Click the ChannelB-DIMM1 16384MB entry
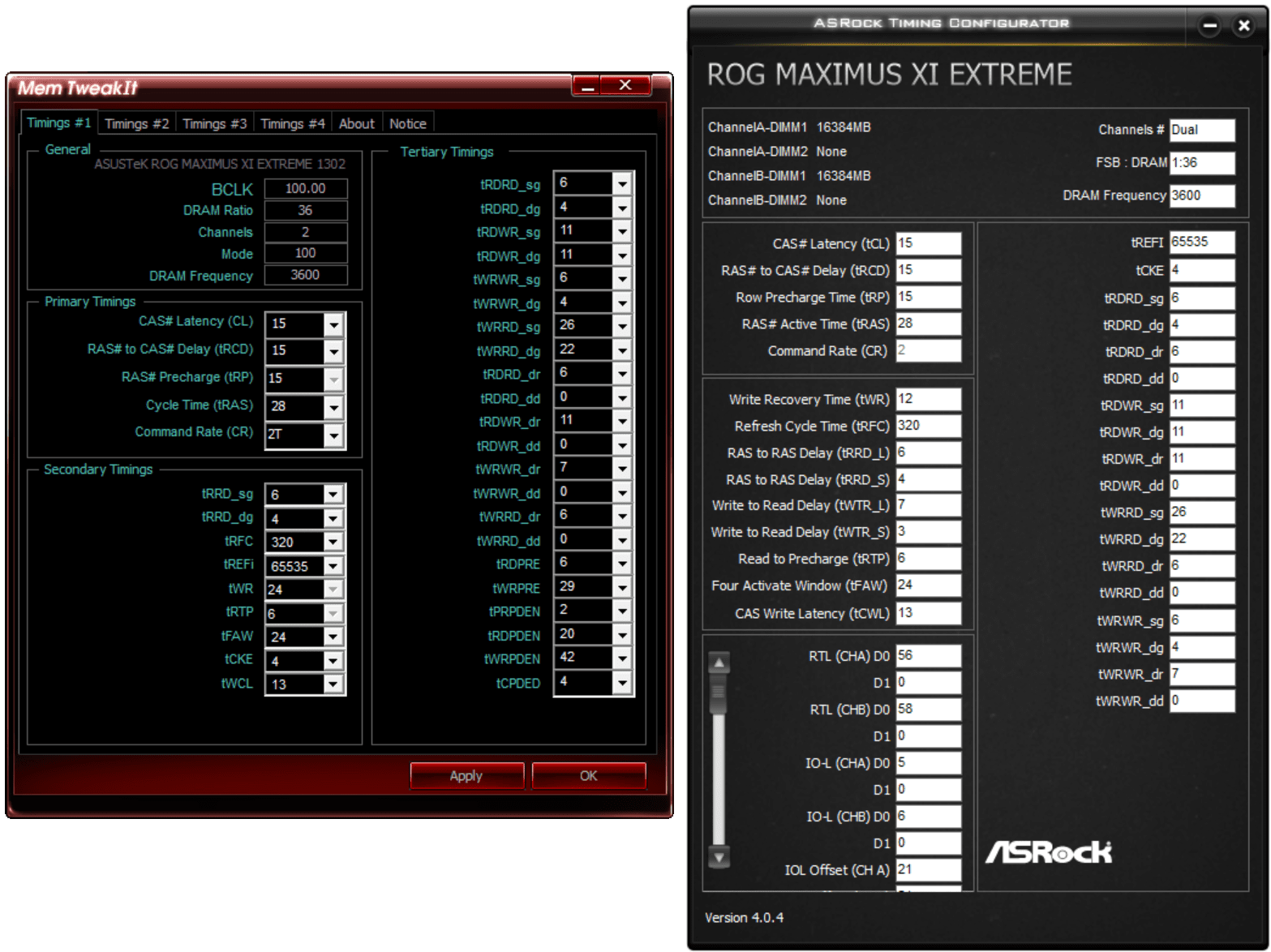Viewport: 1271px width, 952px height. [789, 176]
